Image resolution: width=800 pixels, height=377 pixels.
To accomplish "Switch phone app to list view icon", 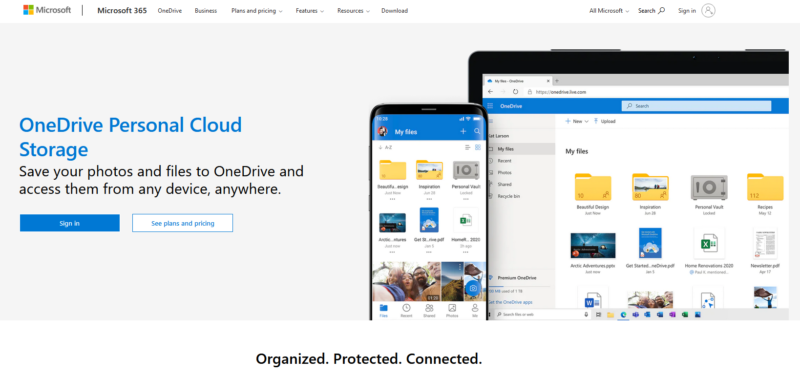I will [467, 147].
